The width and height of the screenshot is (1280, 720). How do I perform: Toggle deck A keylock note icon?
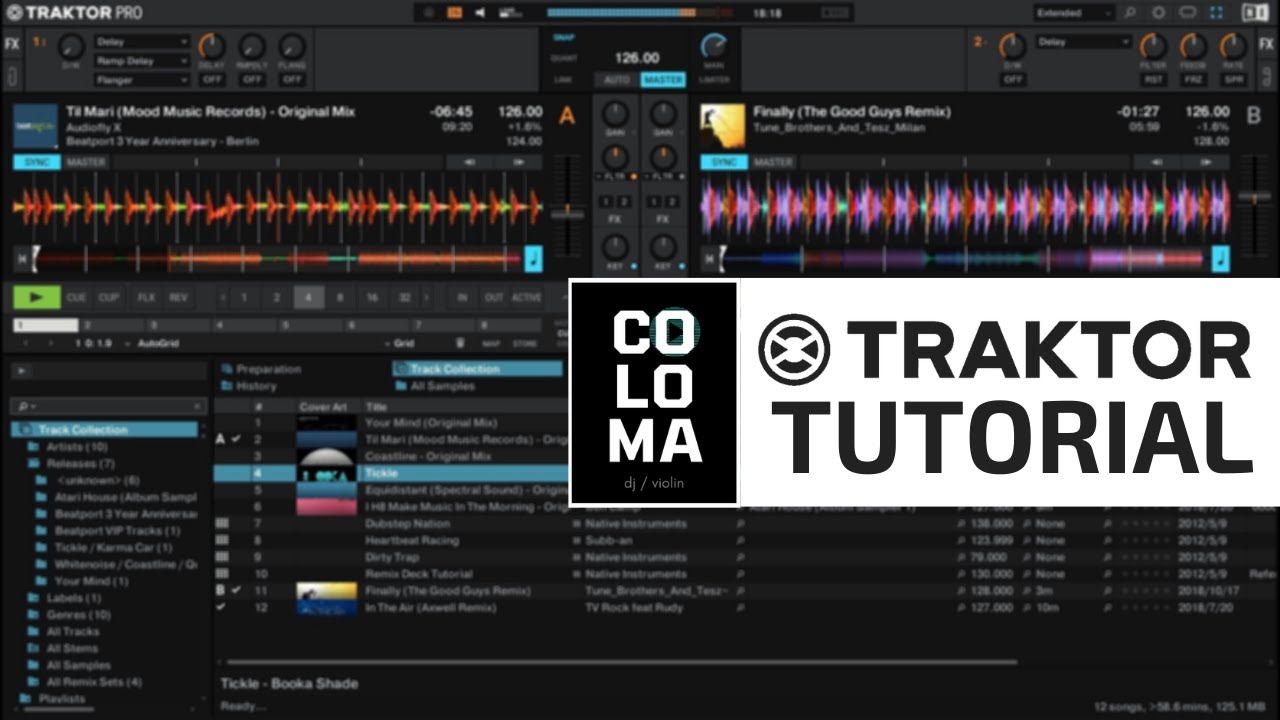click(x=534, y=259)
